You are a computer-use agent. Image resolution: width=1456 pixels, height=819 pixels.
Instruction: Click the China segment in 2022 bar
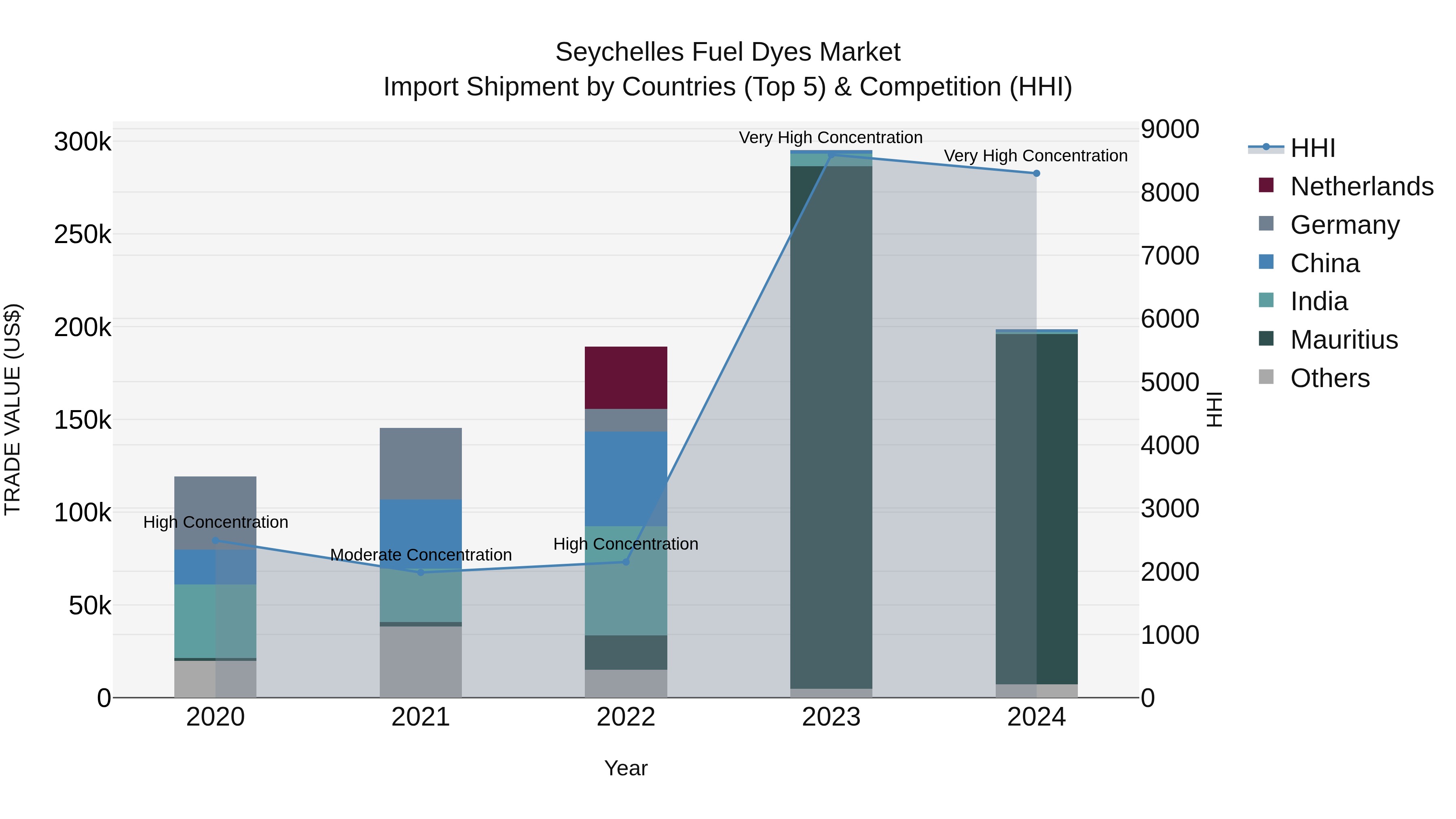[626, 479]
